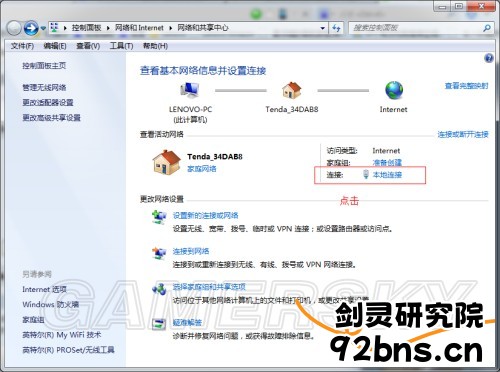The image size is (500, 372).
Task: Click the forward navigation arrow button
Action: pos(31,28)
